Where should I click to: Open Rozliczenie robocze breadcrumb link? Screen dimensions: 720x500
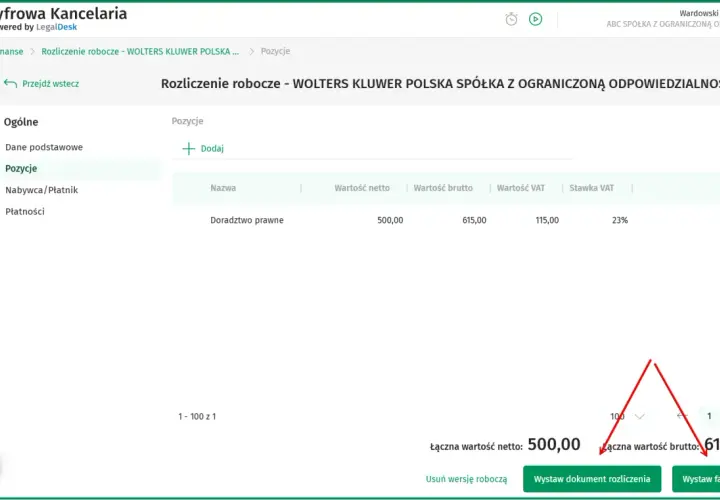[140, 51]
